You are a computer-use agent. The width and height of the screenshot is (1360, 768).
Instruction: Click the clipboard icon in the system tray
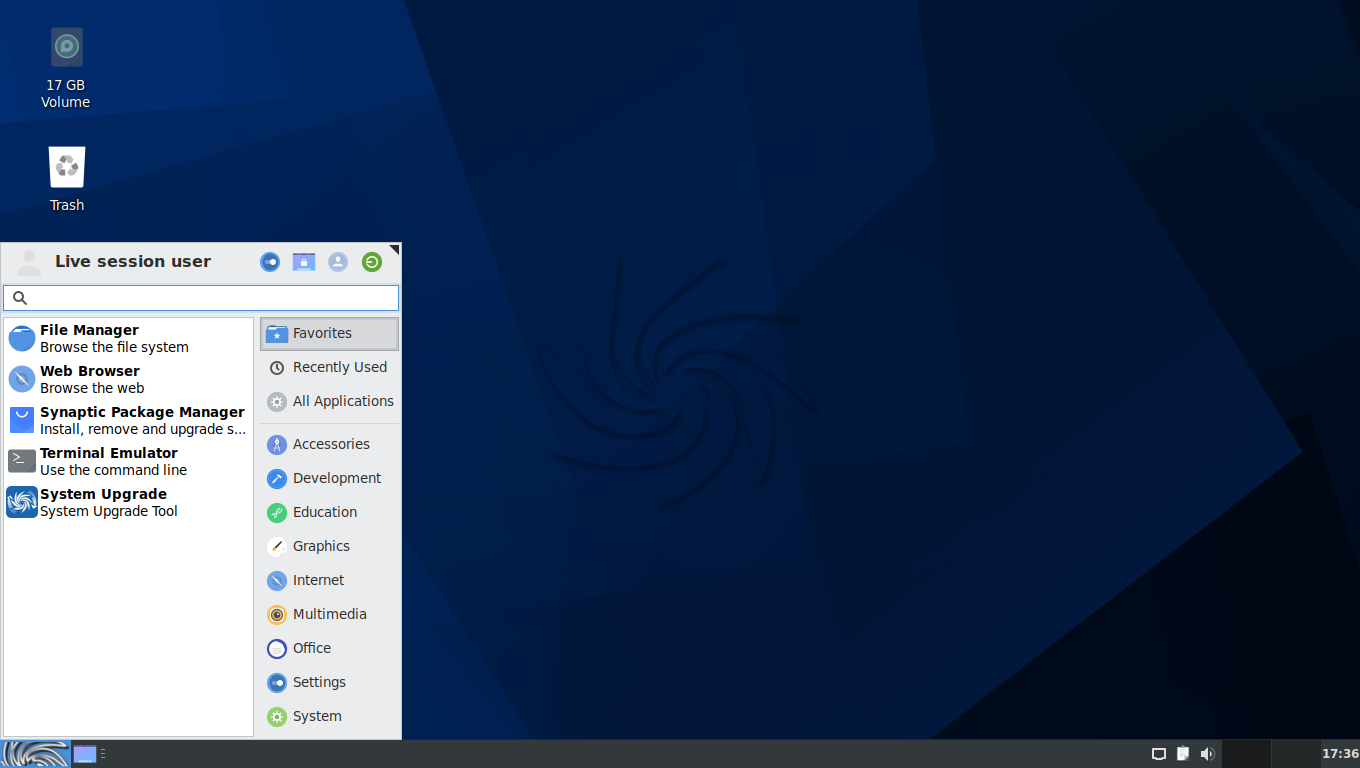tap(1183, 754)
